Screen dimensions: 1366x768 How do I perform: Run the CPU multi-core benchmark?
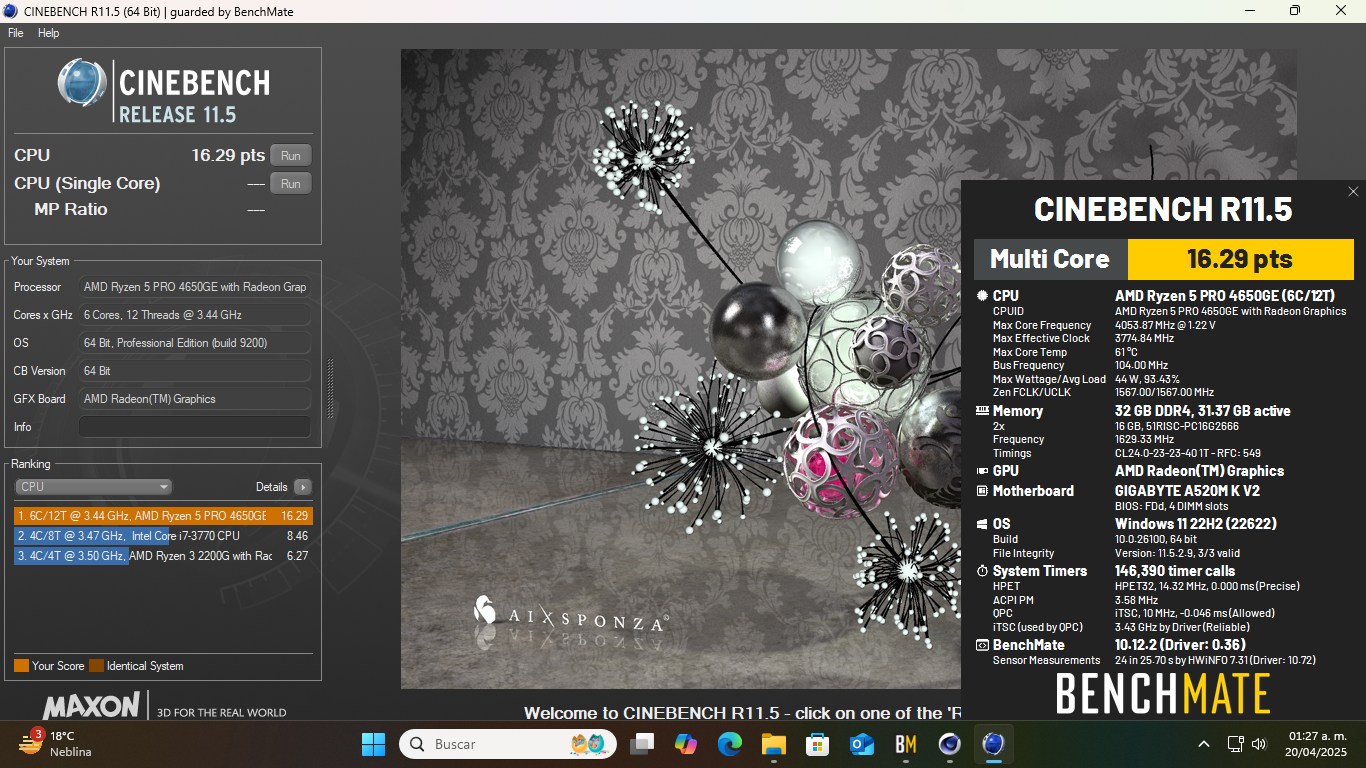click(x=291, y=155)
